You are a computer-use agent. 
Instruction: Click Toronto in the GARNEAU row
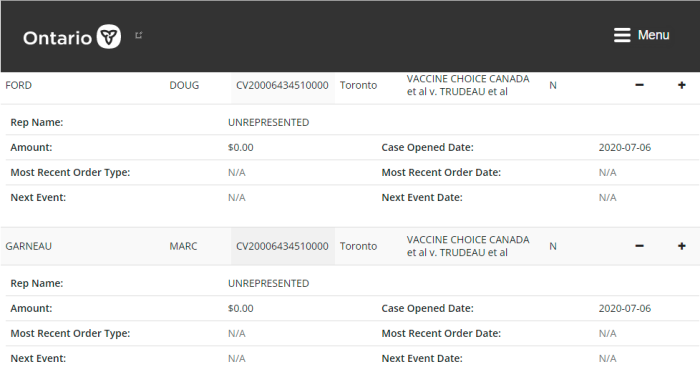pos(358,246)
